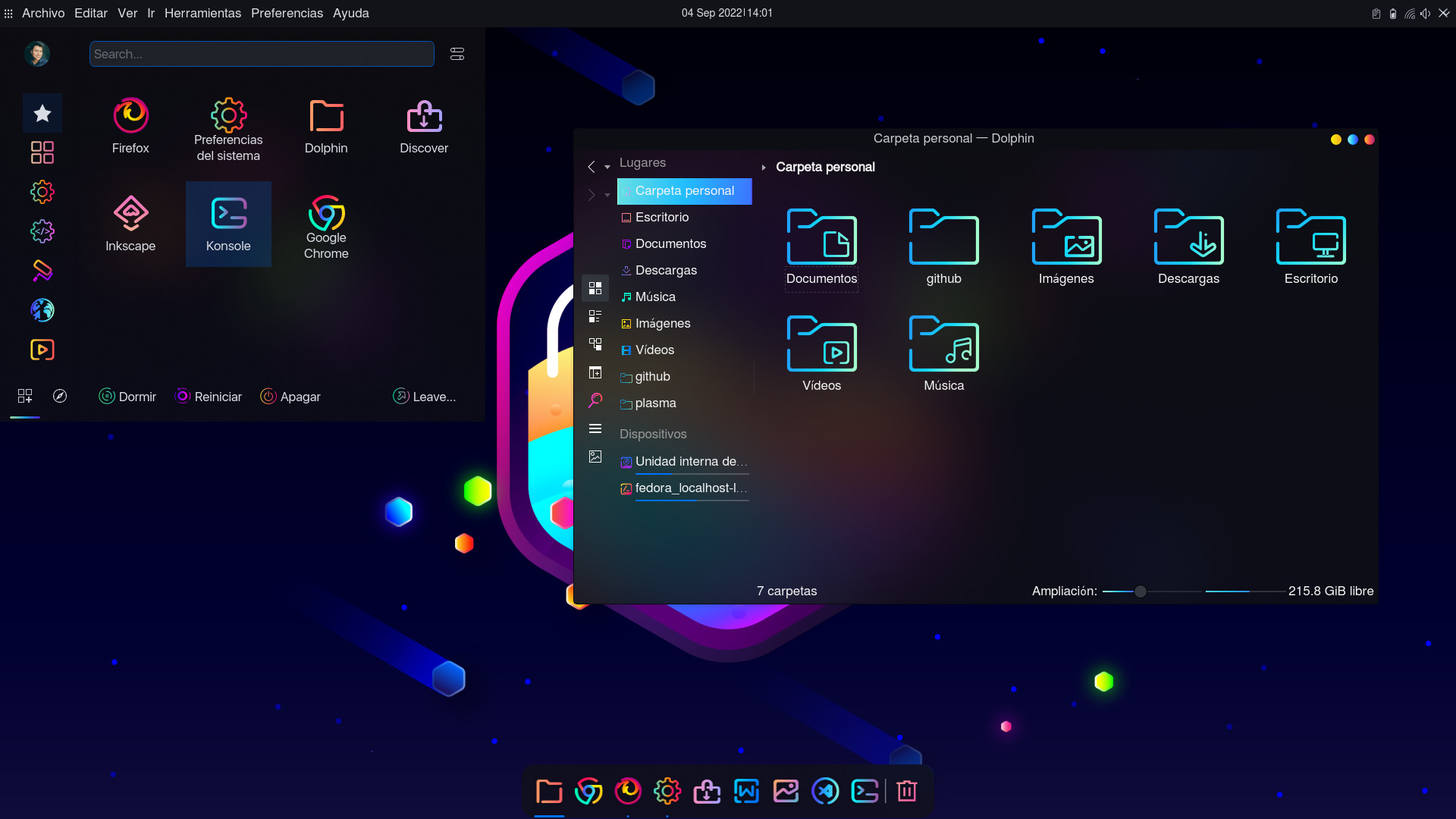Launch Inkscape from the application launcher

pyautogui.click(x=130, y=224)
